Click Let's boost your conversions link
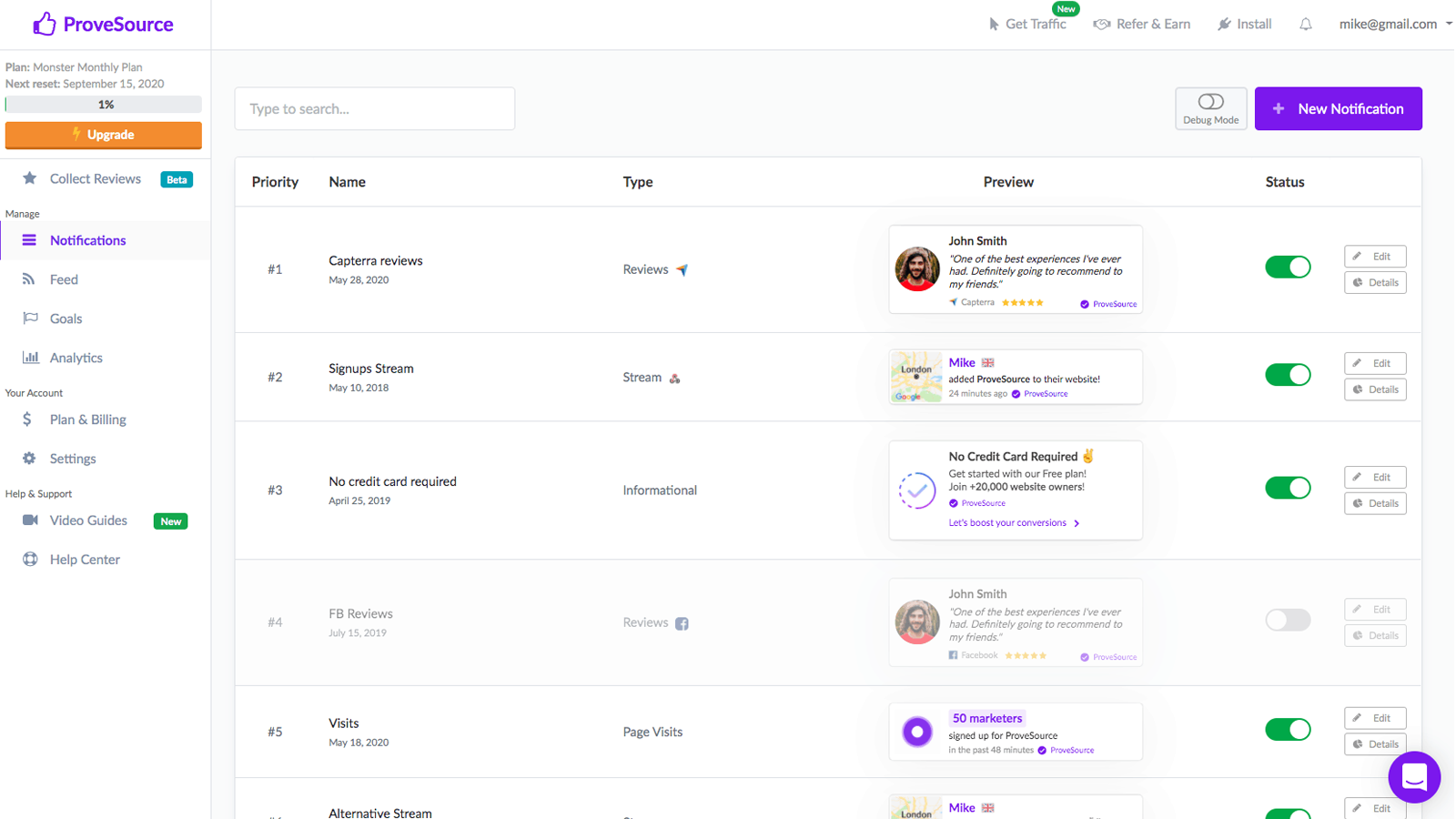1456x819 pixels. click(x=1014, y=523)
